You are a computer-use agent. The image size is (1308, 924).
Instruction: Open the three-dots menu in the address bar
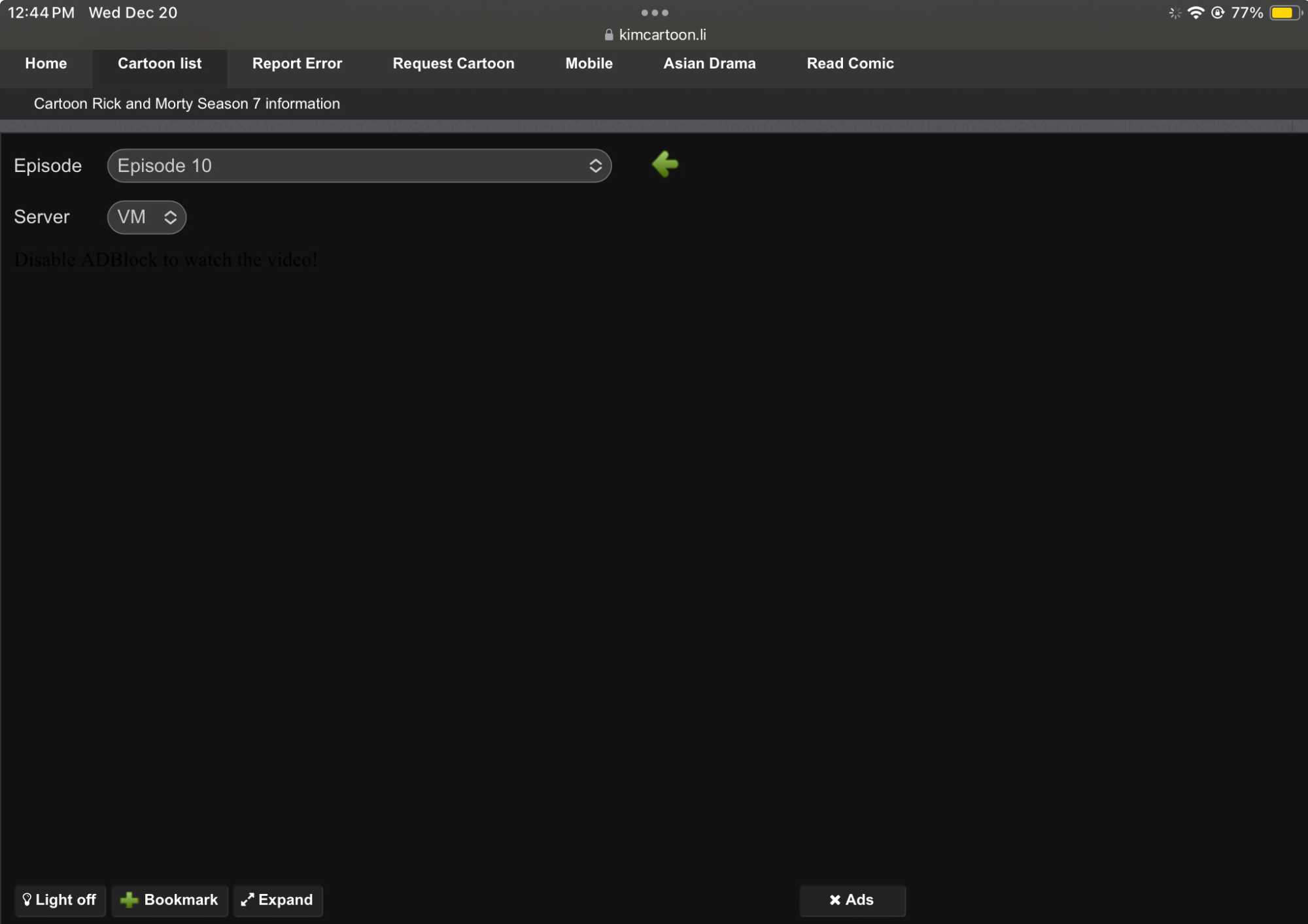tap(654, 12)
